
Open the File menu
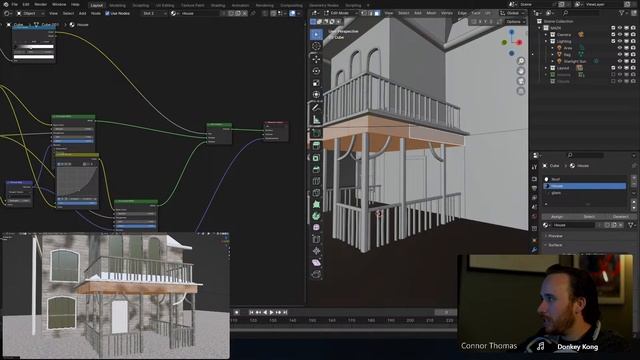[14, 4]
